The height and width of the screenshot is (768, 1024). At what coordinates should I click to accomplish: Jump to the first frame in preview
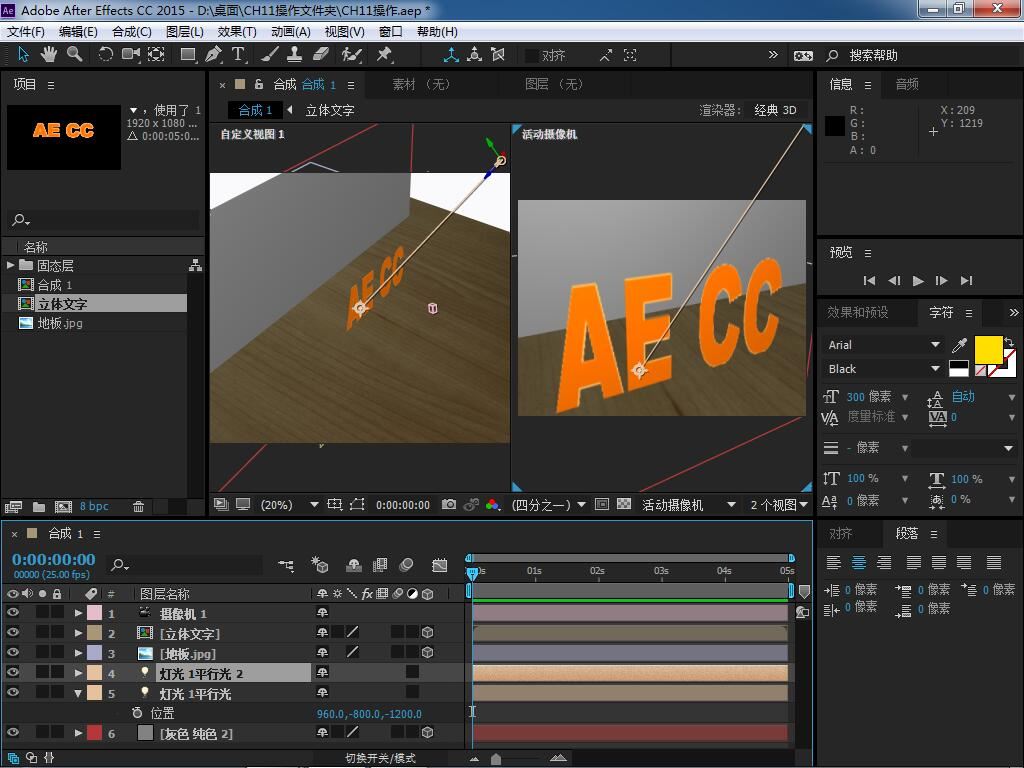tap(869, 281)
